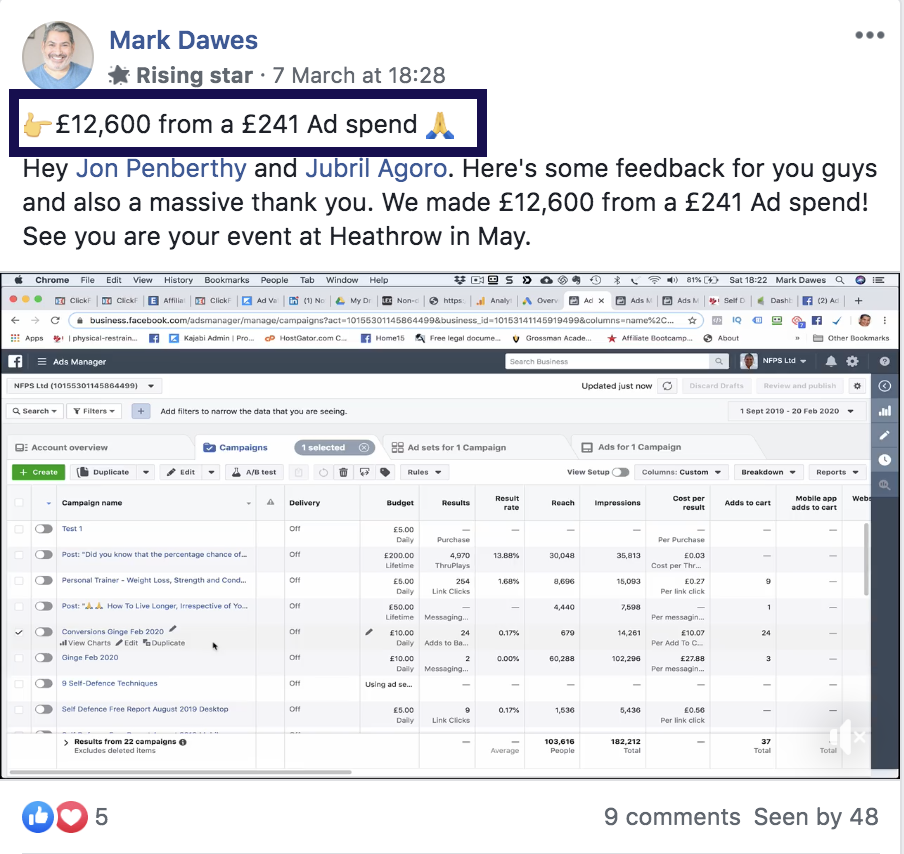This screenshot has width=904, height=854.
Task: Toggle the 9 Self-Defence Techniques switch
Action: (x=44, y=683)
